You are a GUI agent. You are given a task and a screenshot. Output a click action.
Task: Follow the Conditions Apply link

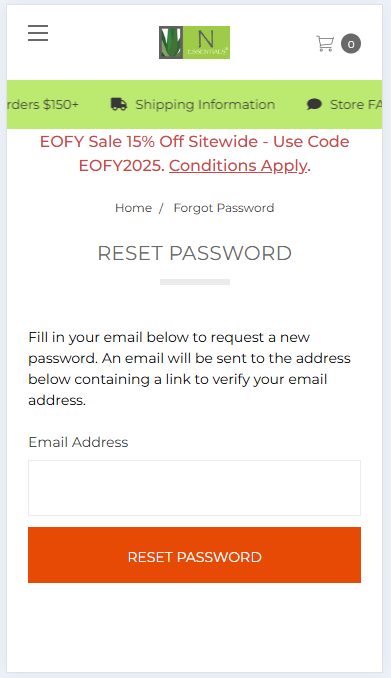click(x=238, y=166)
